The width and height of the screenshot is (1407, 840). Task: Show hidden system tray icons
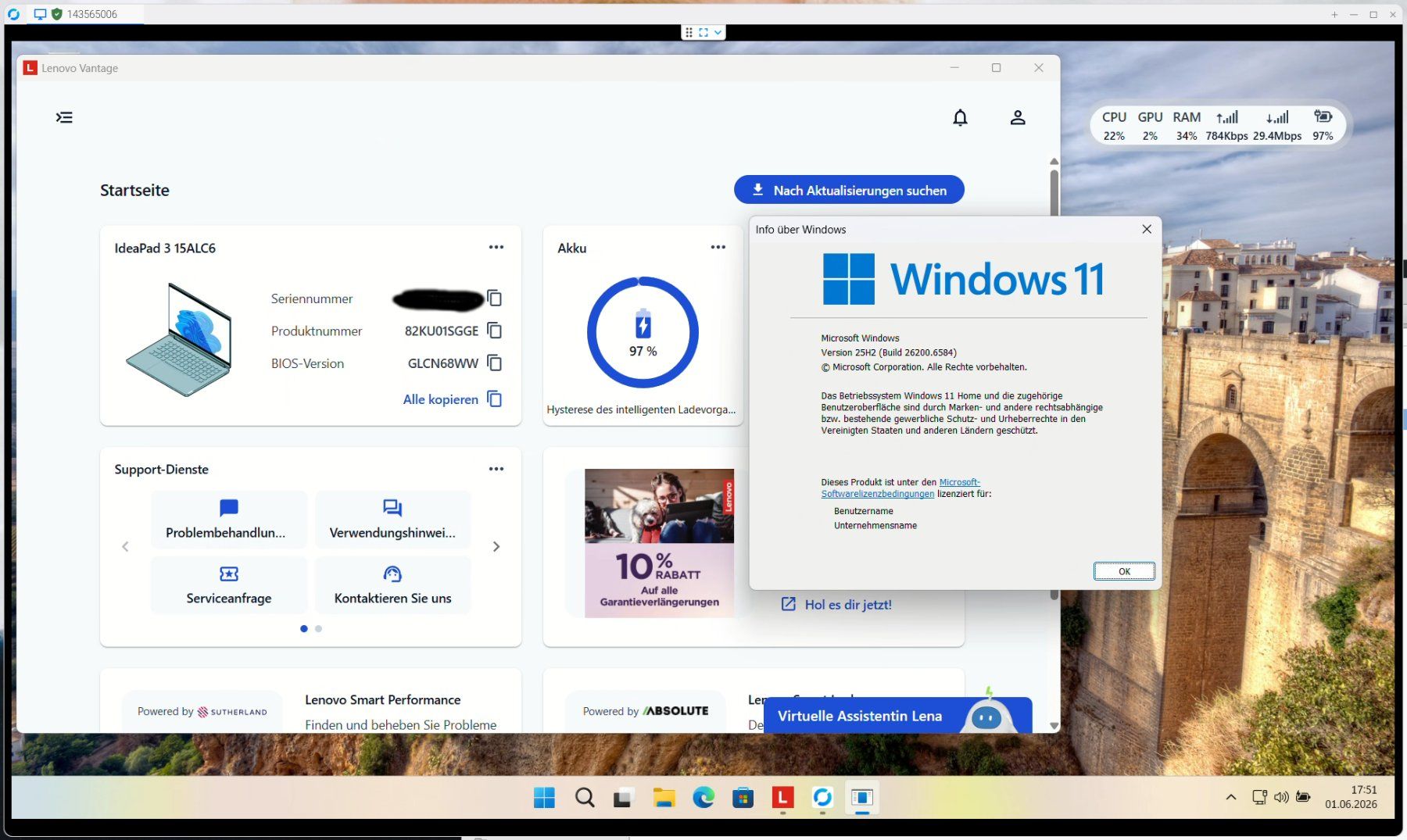pos(1231,797)
